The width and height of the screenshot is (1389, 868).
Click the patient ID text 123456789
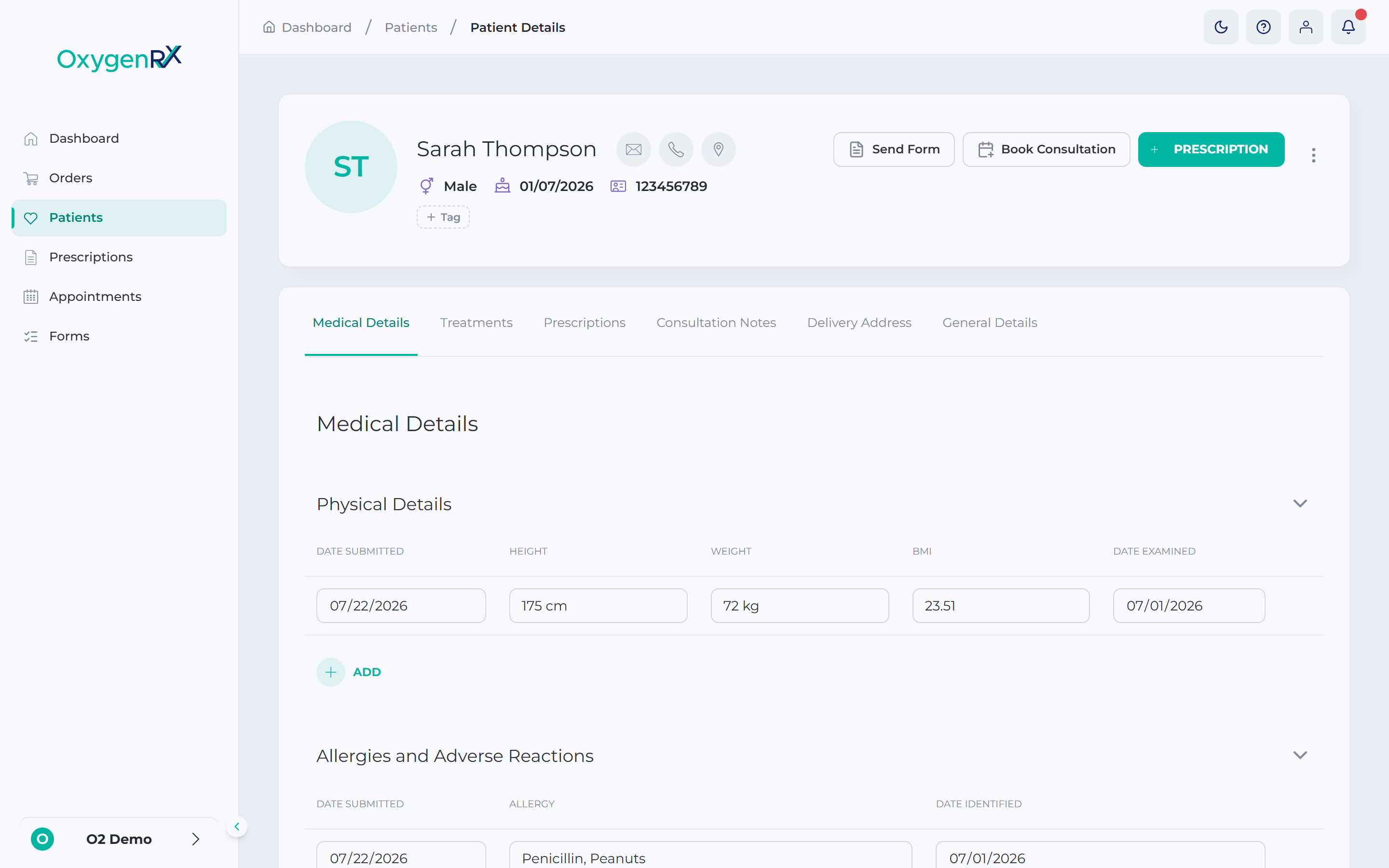pos(671,186)
